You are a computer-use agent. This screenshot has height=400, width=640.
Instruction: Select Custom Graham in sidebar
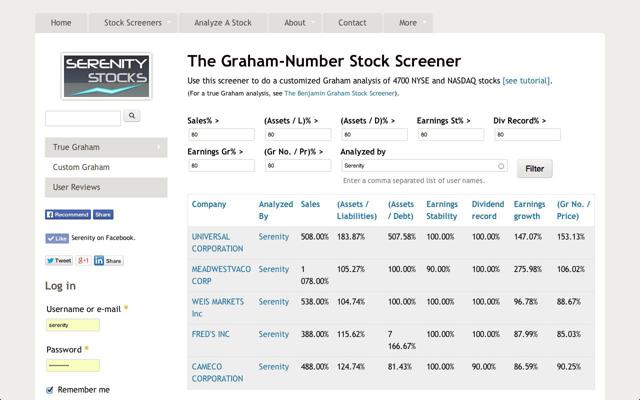106,167
